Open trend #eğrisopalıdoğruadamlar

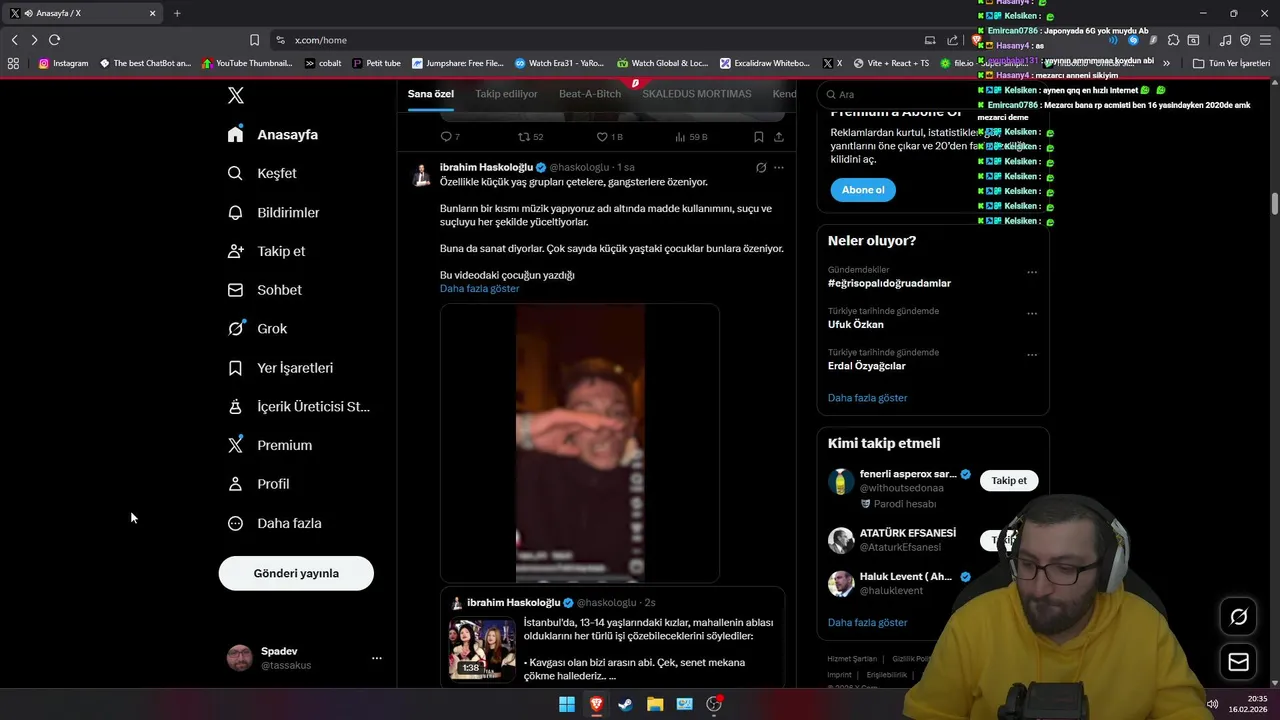[889, 284]
